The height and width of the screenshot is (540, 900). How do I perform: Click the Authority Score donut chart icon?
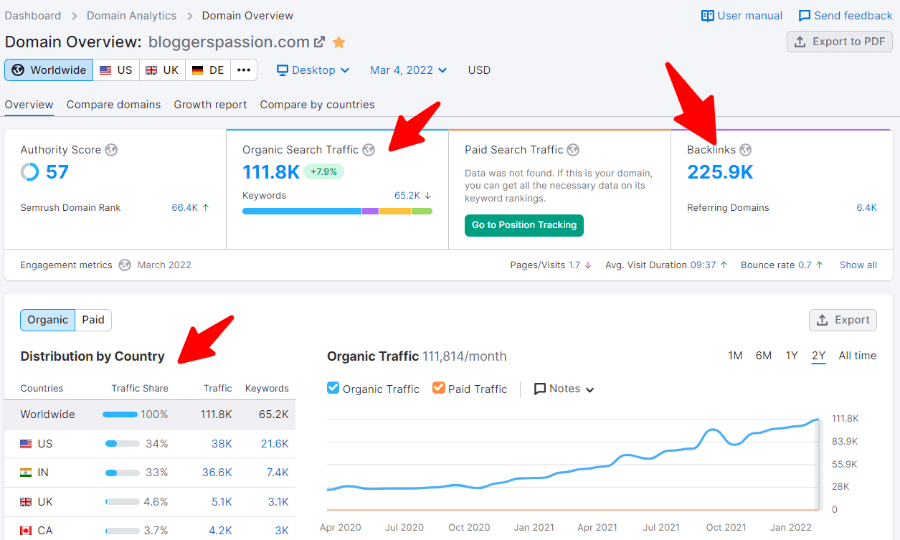(30, 172)
